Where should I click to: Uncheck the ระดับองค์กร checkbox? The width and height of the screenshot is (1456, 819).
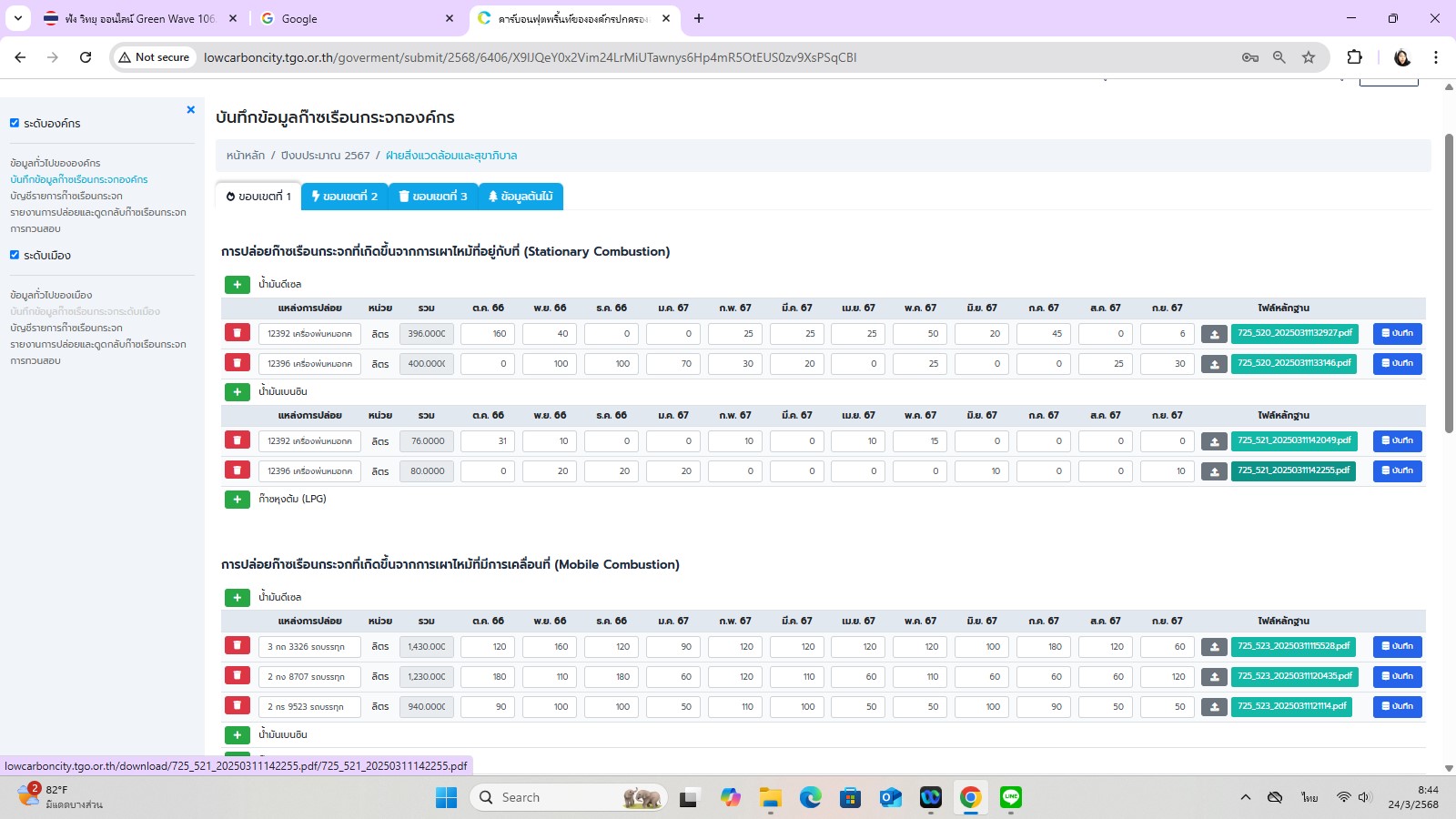(15, 123)
